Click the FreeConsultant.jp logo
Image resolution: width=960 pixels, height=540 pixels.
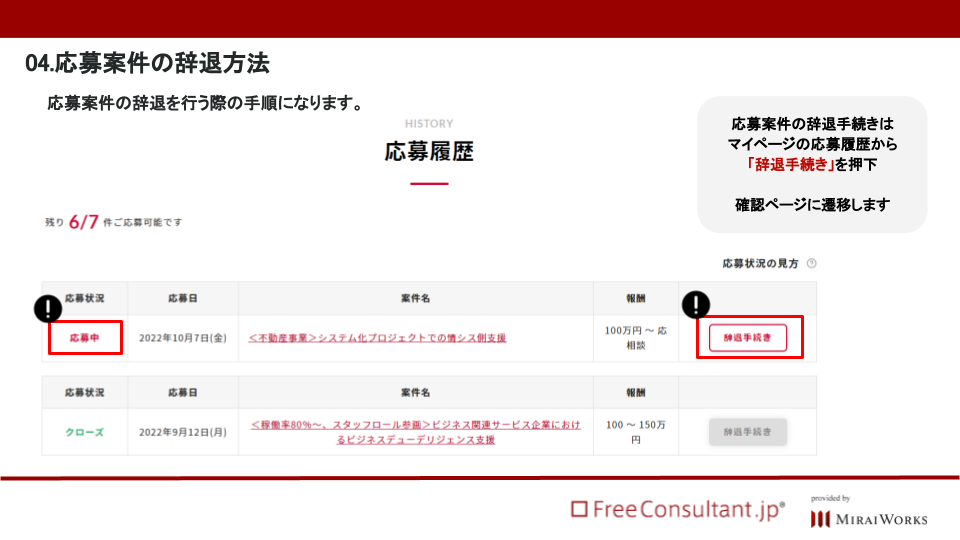(x=678, y=509)
